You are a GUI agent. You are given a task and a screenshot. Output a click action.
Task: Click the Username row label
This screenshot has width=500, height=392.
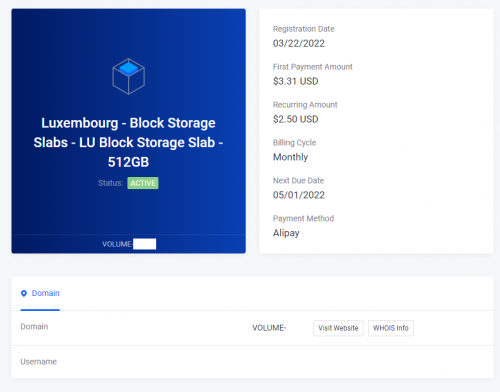39,362
